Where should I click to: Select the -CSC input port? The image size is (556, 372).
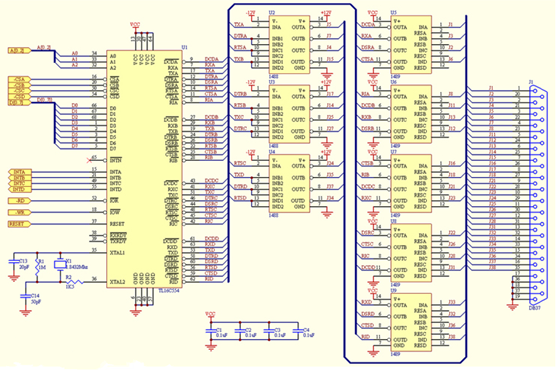tap(19, 91)
